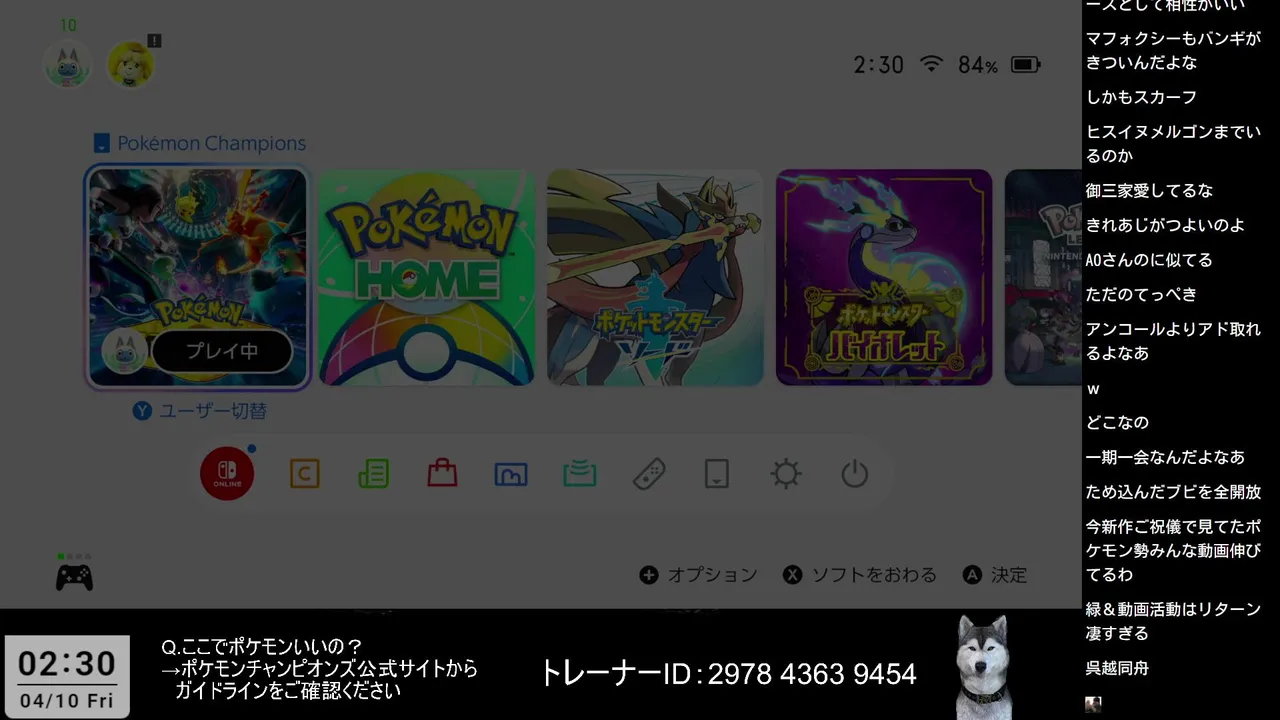1280x720 pixels.
Task: Select the Isabelle user profile avatar
Action: [x=131, y=65]
